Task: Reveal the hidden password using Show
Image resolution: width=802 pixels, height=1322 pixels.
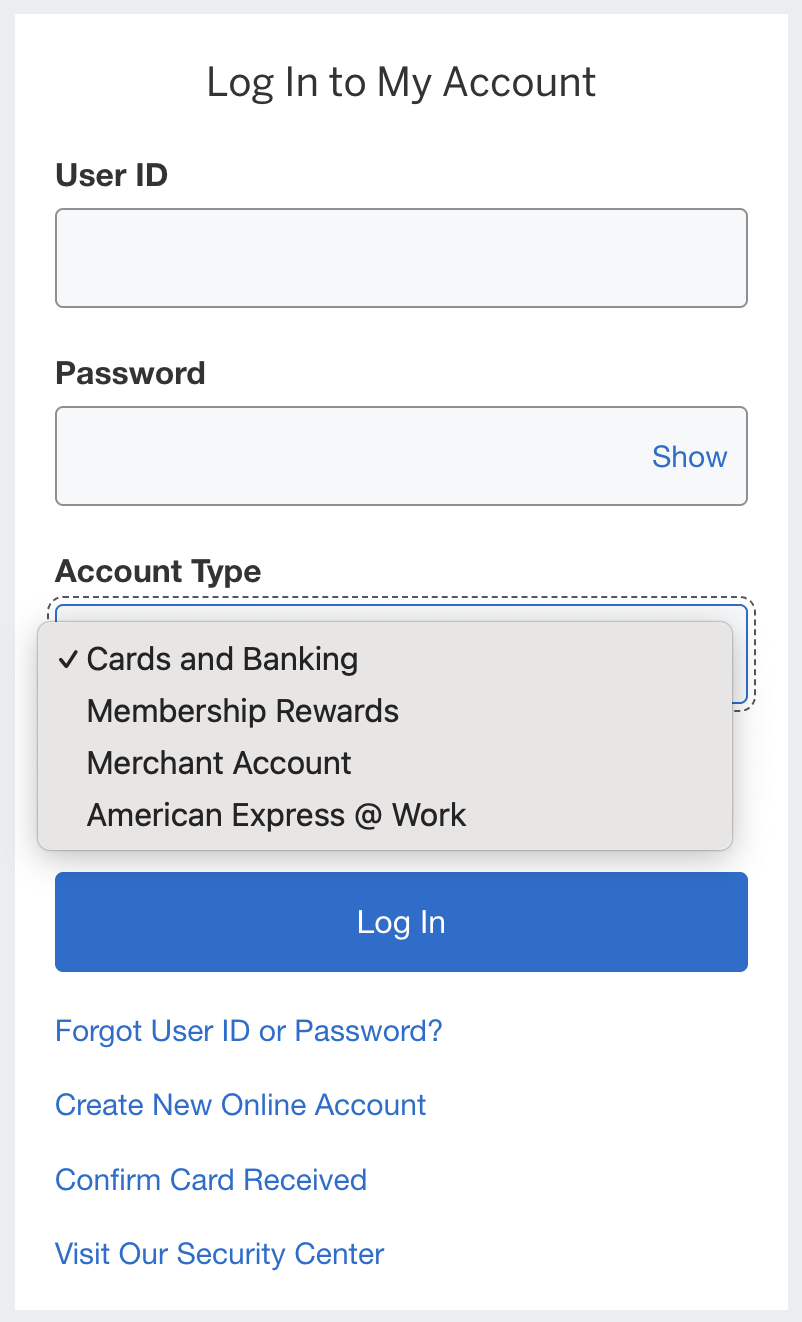Action: pos(689,456)
